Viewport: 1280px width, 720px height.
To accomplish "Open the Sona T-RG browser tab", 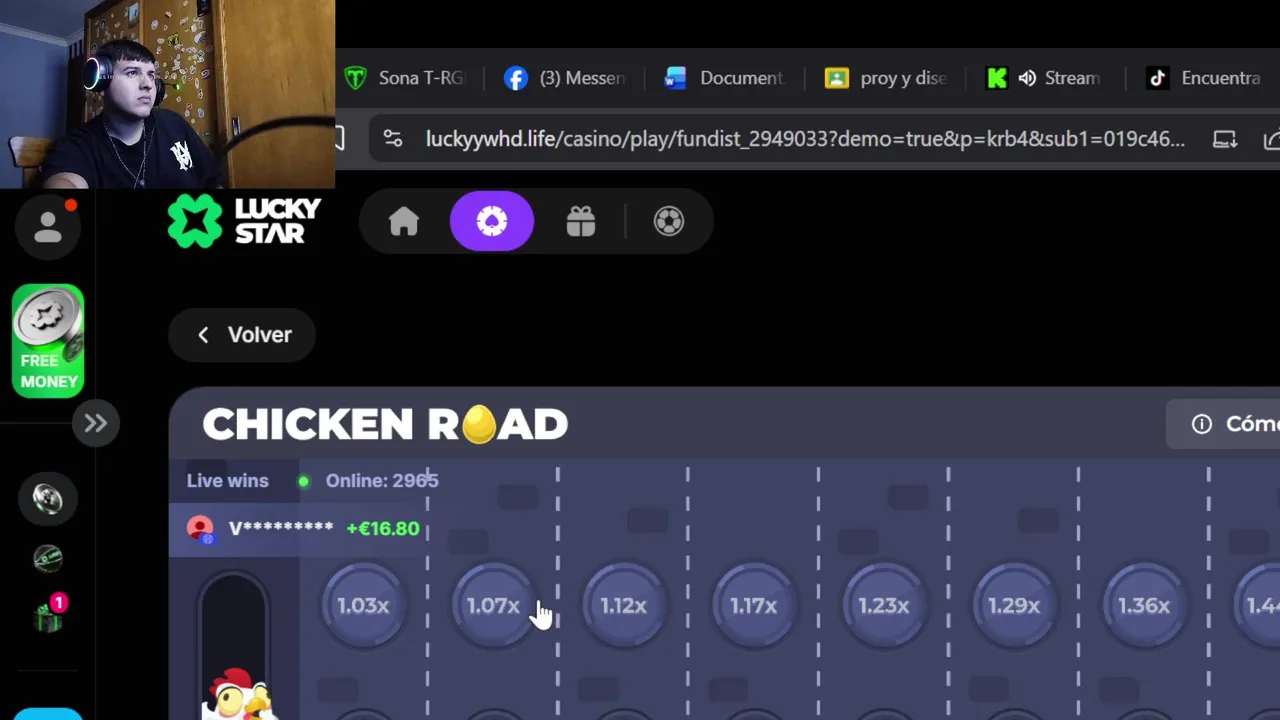I will (x=404, y=78).
